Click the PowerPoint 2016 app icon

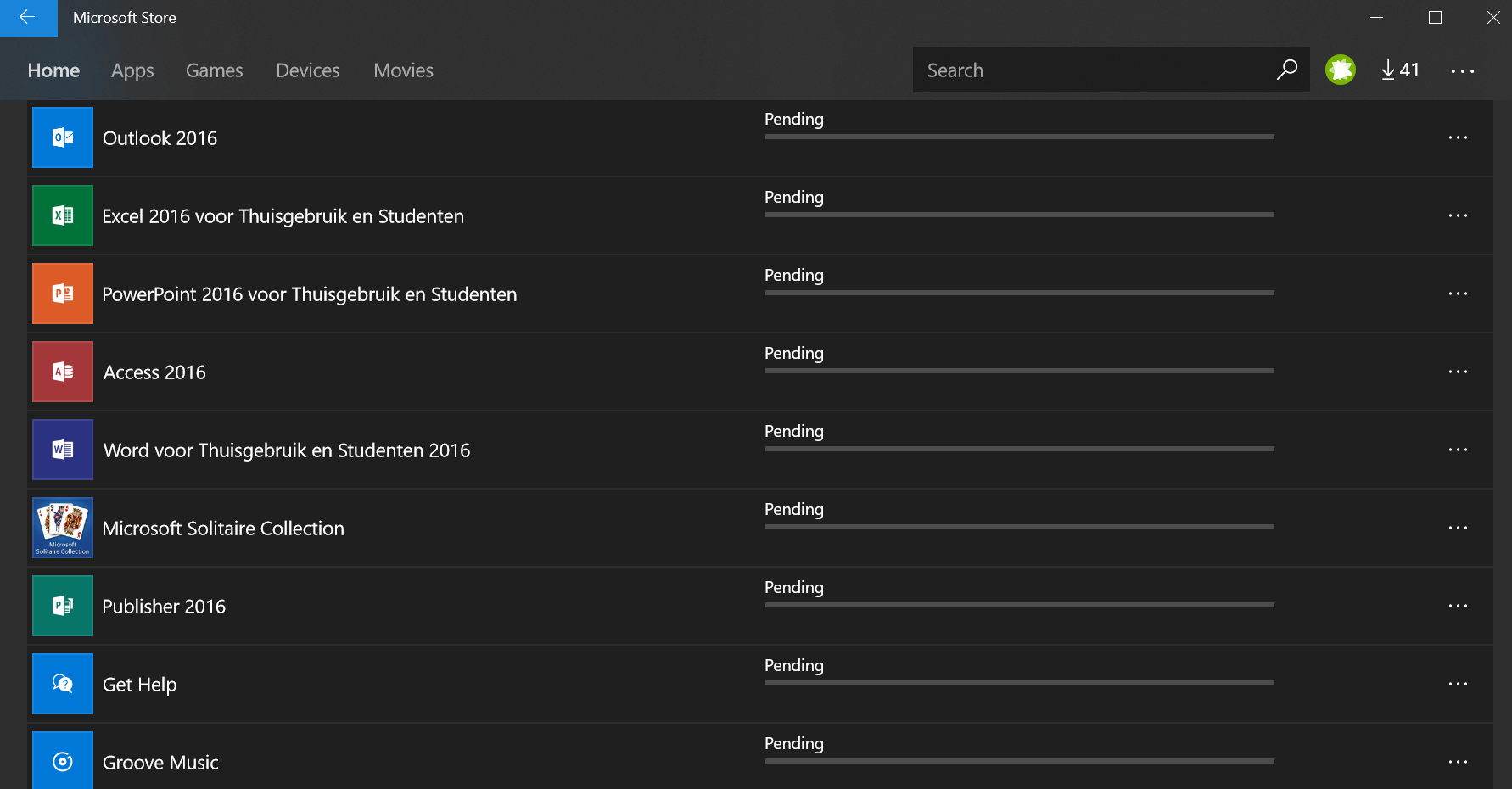[x=63, y=294]
